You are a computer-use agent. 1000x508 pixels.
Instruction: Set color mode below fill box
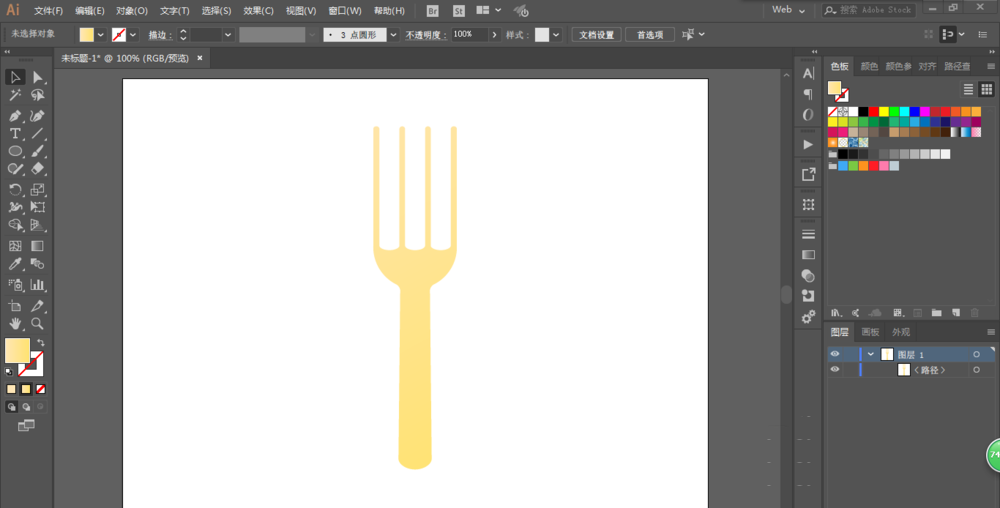tap(11, 389)
